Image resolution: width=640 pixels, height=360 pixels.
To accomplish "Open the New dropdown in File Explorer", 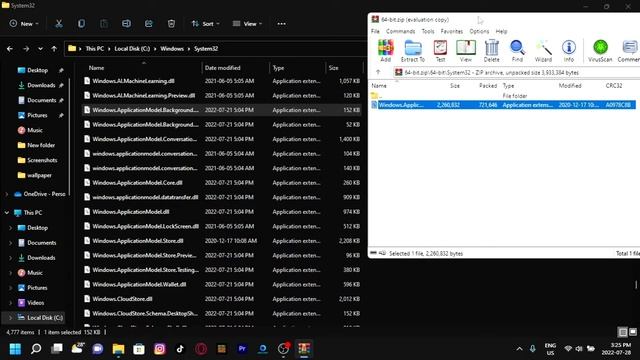I will click(24, 24).
